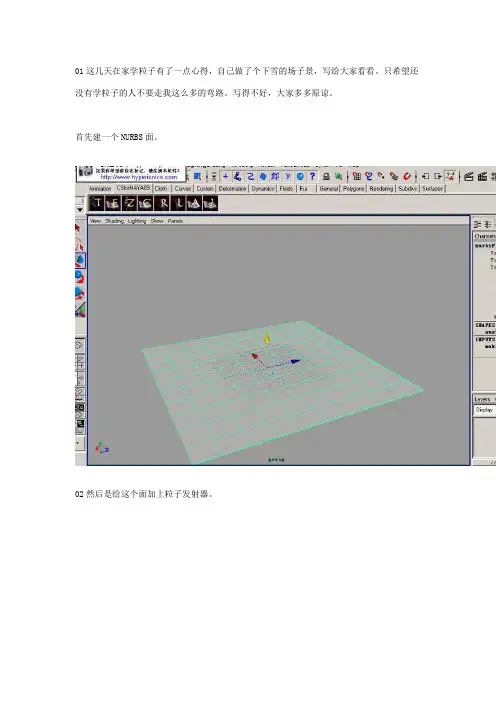This screenshot has height=702, width=496.
Task: Click shelf icon with letter Z
Action: pyautogui.click(x=129, y=204)
